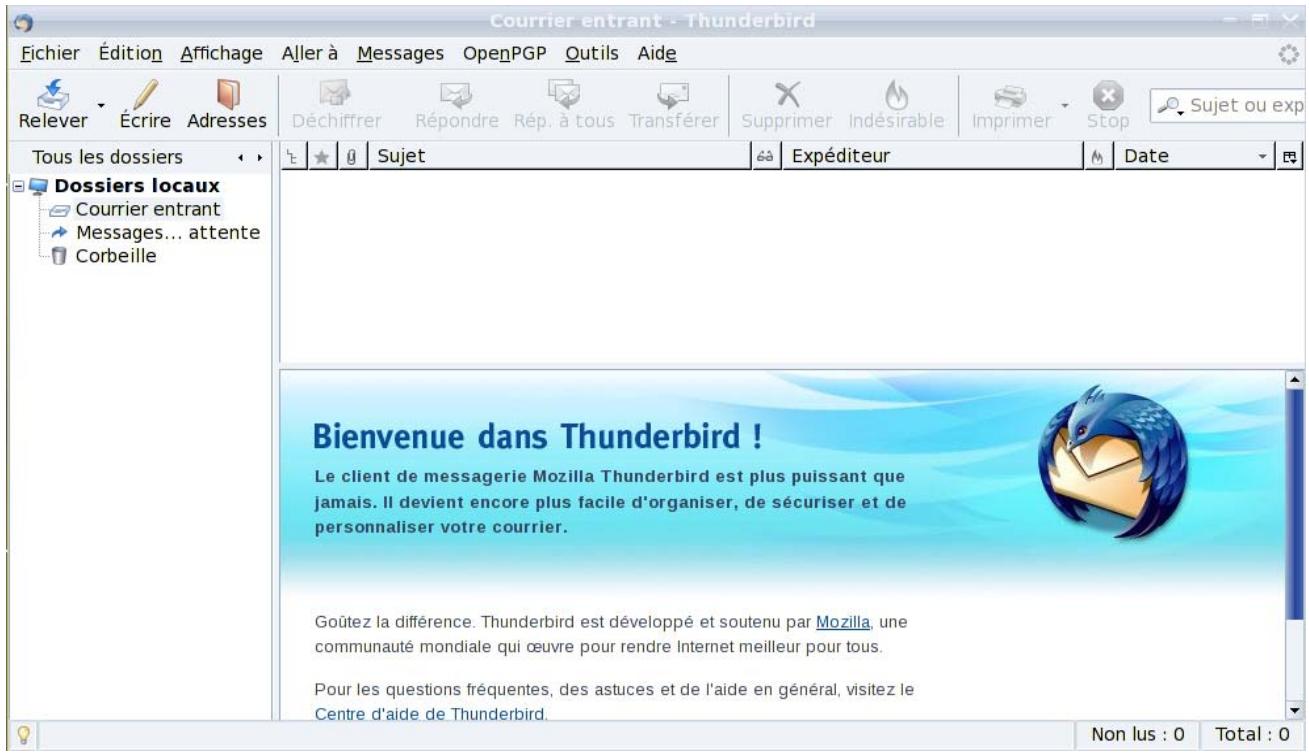Collapse the Dossiers locaux tree
1309x756 pixels.
tap(19, 186)
